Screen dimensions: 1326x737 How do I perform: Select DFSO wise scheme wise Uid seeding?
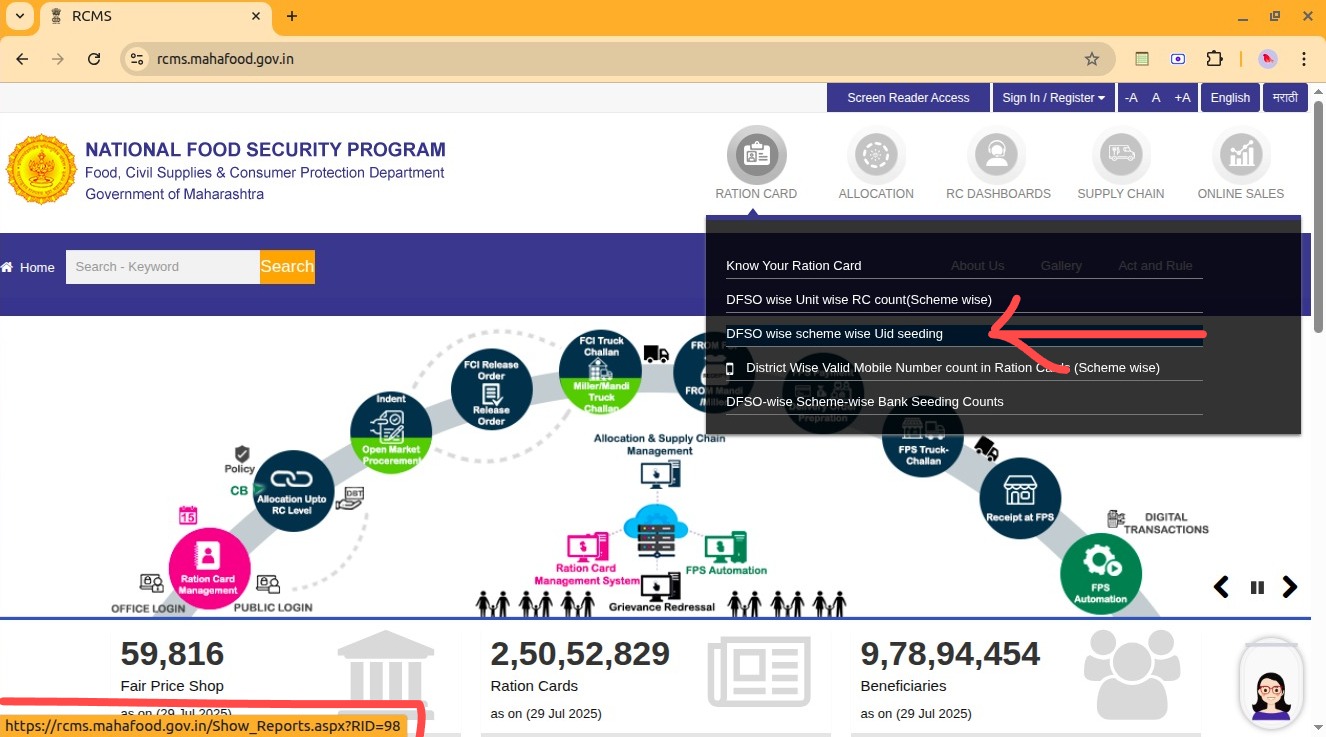pos(834,334)
